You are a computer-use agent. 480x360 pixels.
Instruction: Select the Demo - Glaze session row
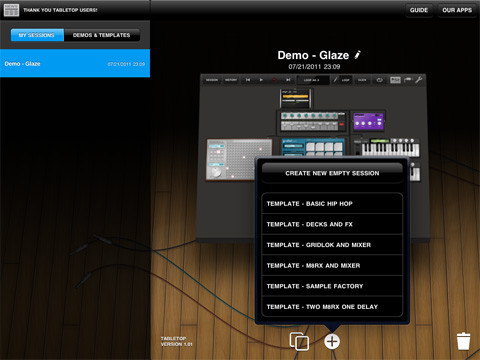[x=75, y=63]
